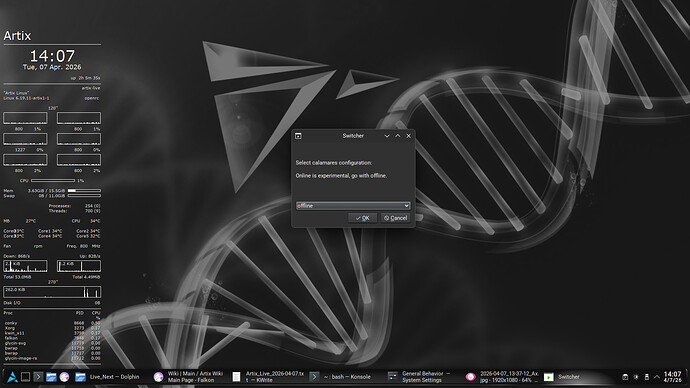Click the Disk I/O graph showing 262.0 KiB
690x388 pixels.
pos(52,292)
